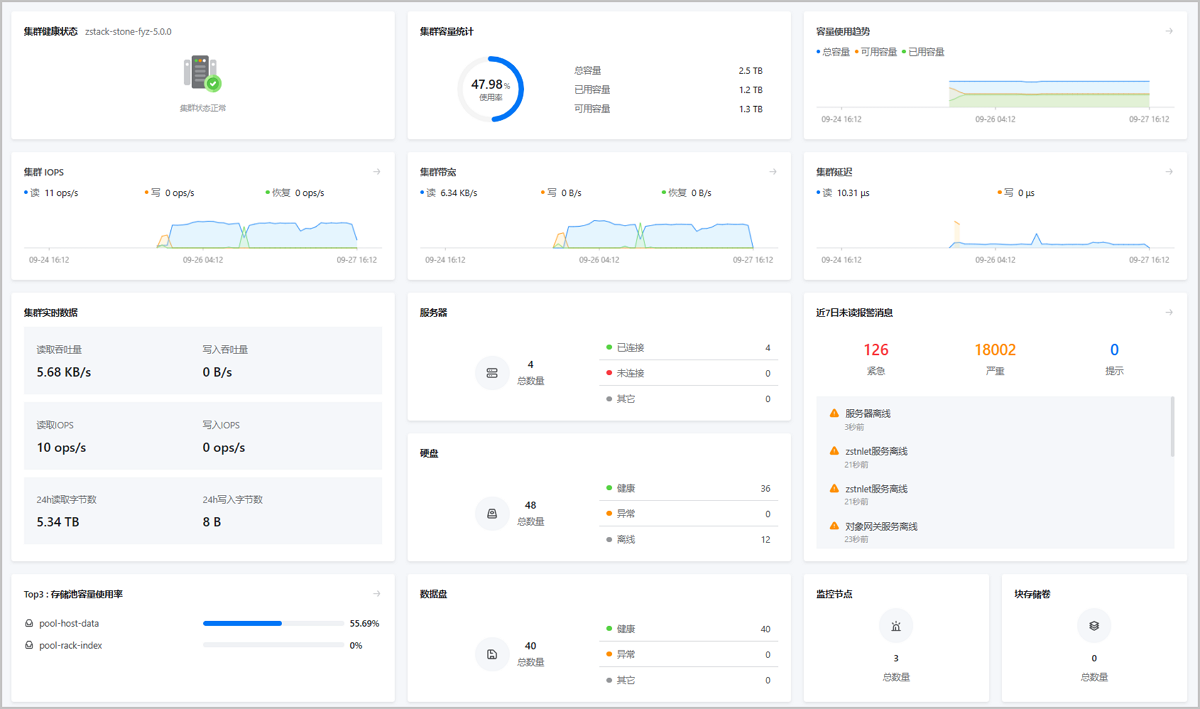Open cluster bandwidth details arrow
Screen dimensions: 1200x709
tap(773, 172)
